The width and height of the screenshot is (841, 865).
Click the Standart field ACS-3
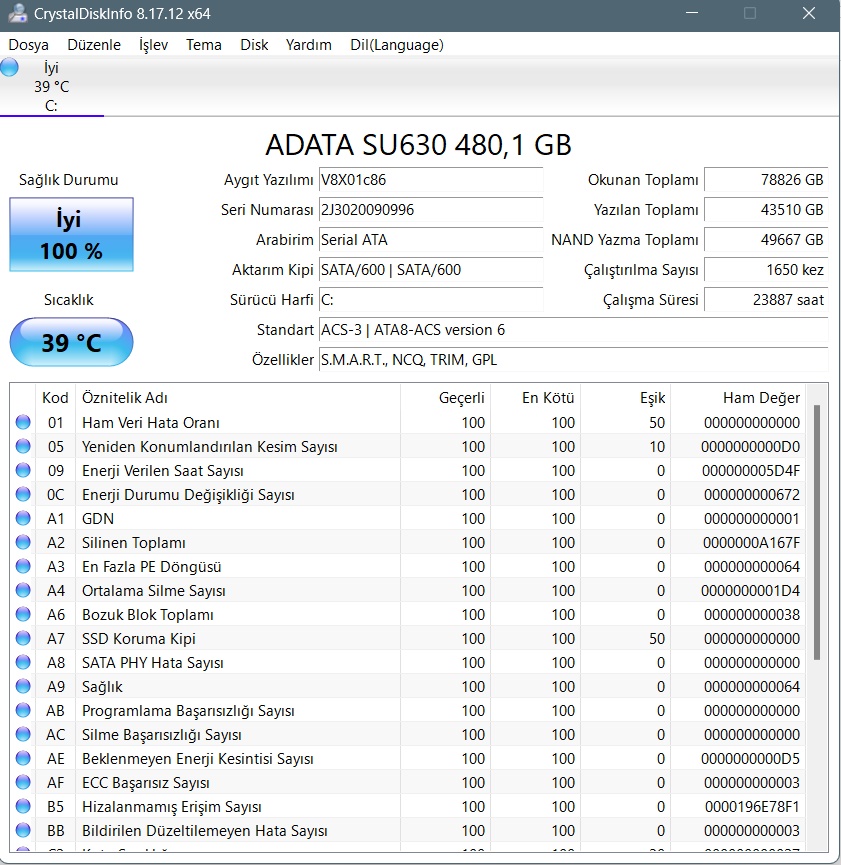coord(573,330)
